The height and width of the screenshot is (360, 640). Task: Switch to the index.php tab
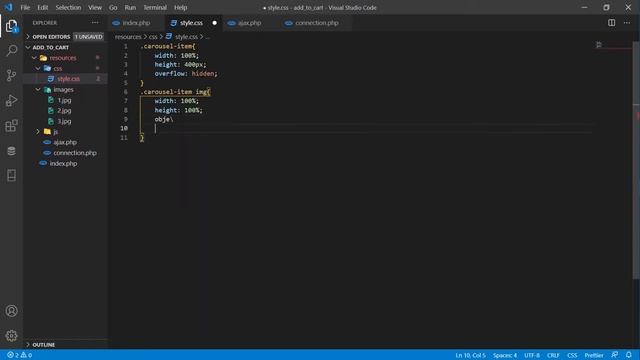pyautogui.click(x=136, y=23)
